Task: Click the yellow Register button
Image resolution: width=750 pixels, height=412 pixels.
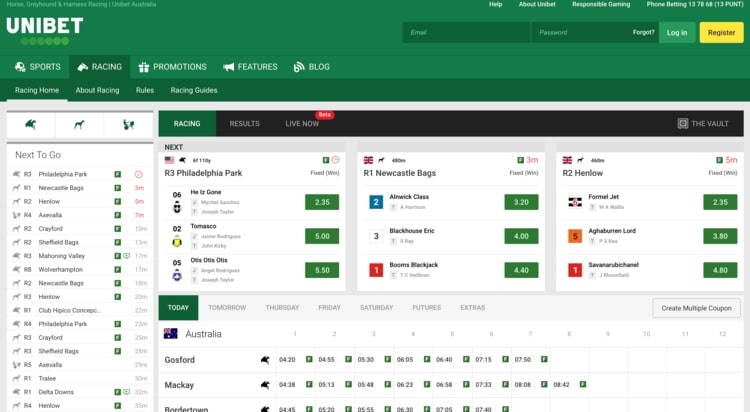Action: (721, 33)
